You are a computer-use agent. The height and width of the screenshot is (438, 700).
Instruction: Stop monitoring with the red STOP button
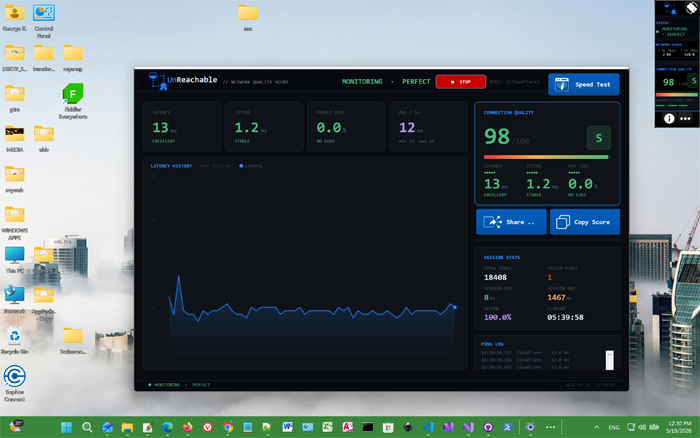[461, 82]
